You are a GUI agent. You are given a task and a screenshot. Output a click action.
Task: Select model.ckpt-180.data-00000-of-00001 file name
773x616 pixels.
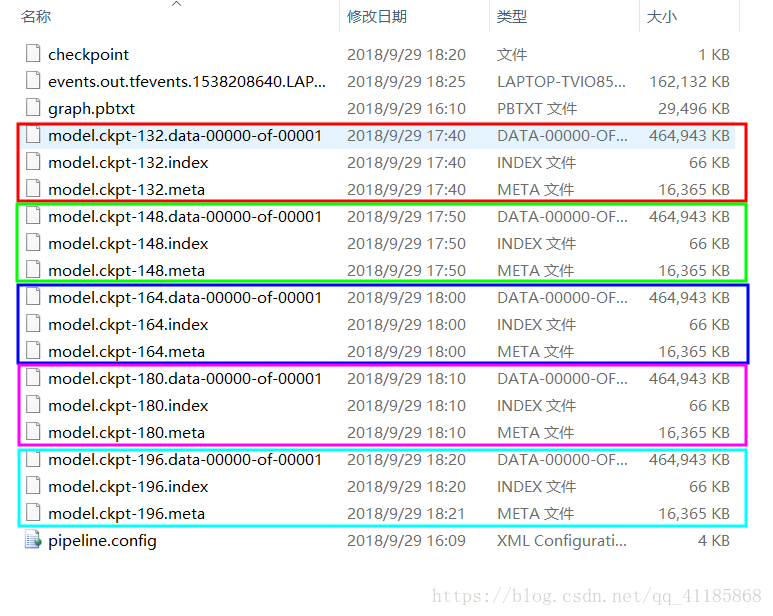point(185,378)
